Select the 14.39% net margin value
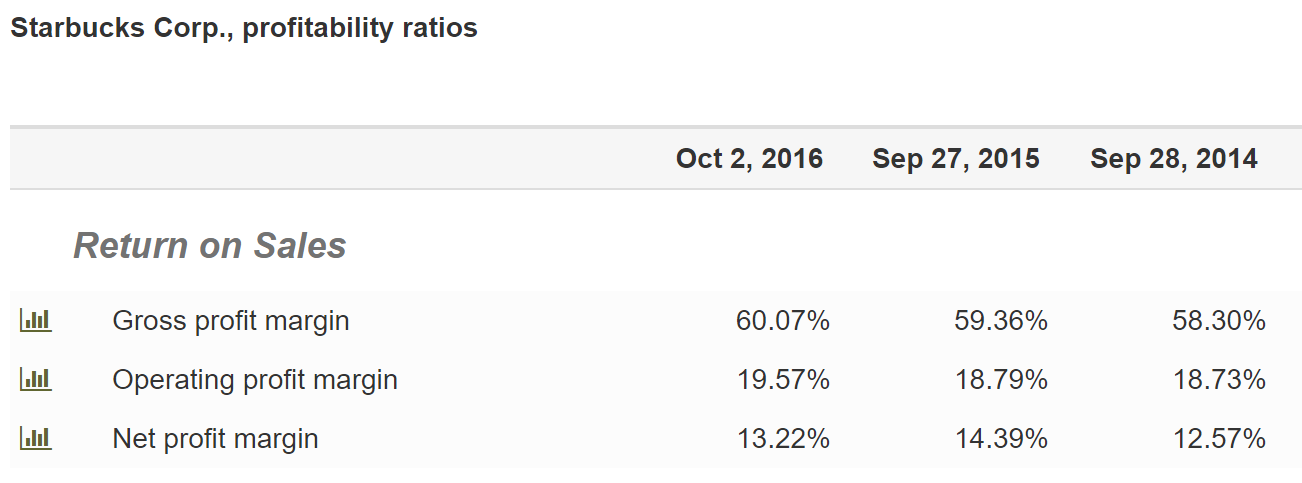 tap(1001, 438)
